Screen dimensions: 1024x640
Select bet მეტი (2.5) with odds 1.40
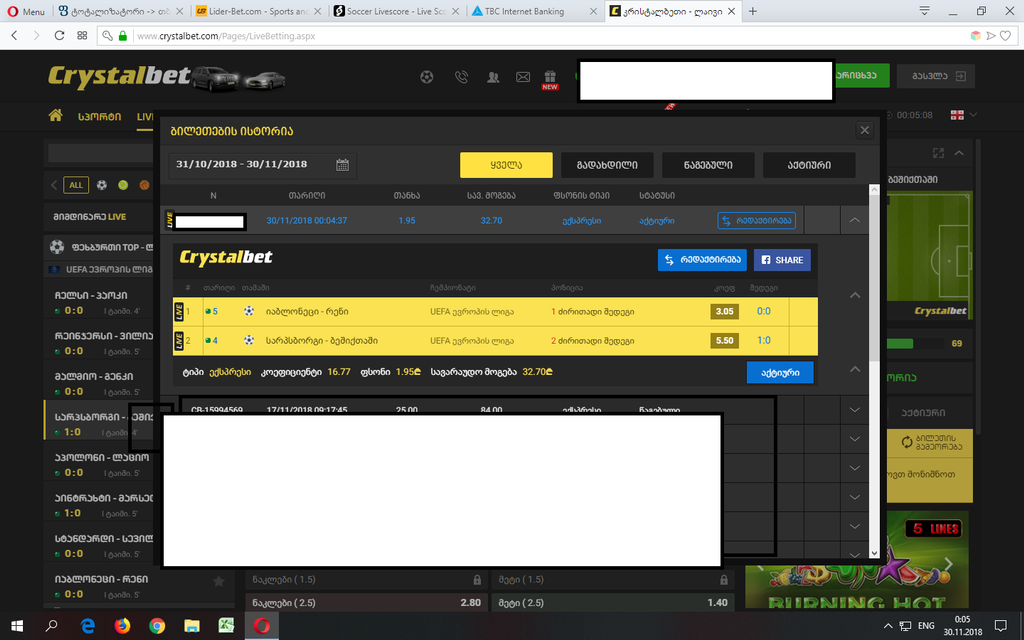pyautogui.click(x=612, y=603)
